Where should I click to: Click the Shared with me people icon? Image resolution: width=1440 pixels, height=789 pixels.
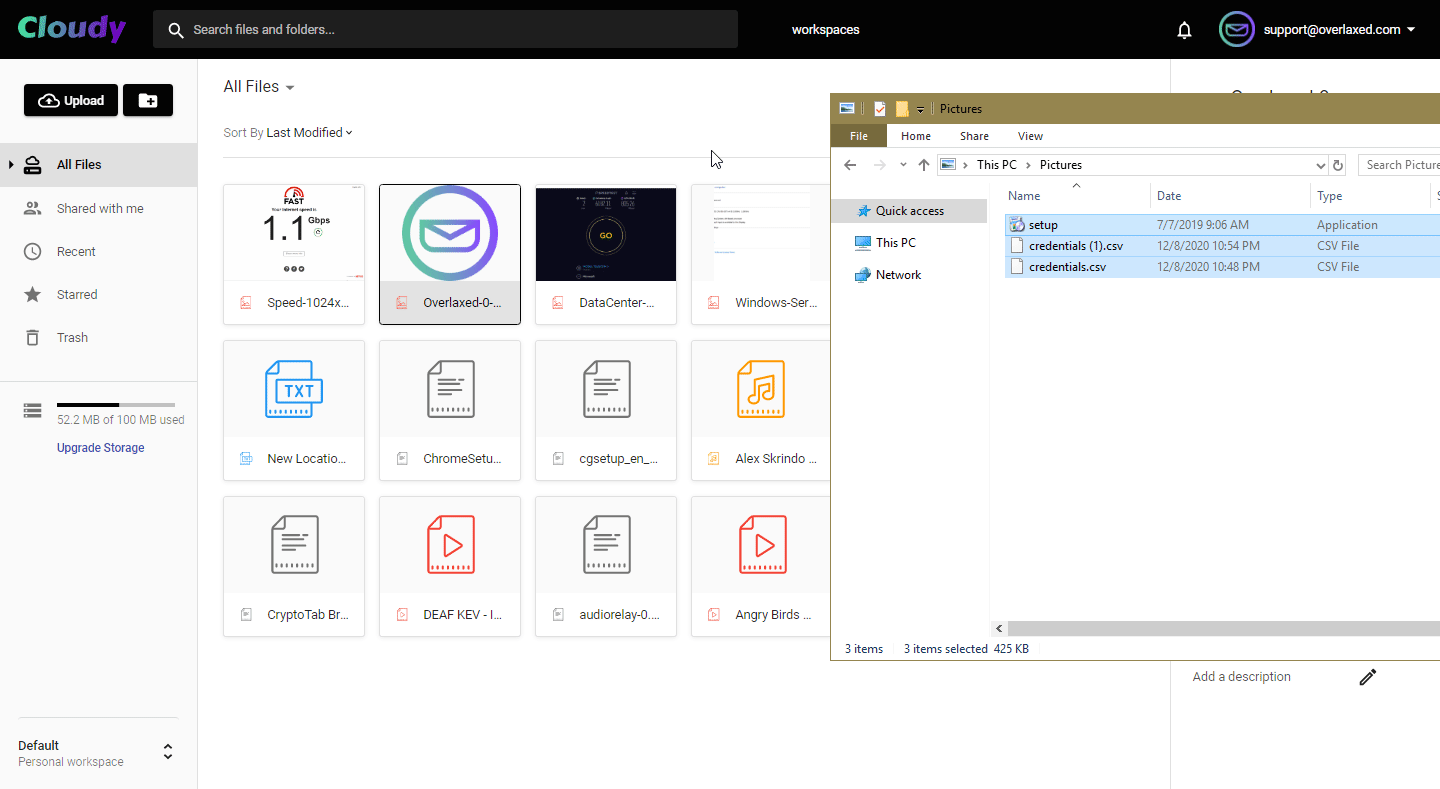(33, 208)
